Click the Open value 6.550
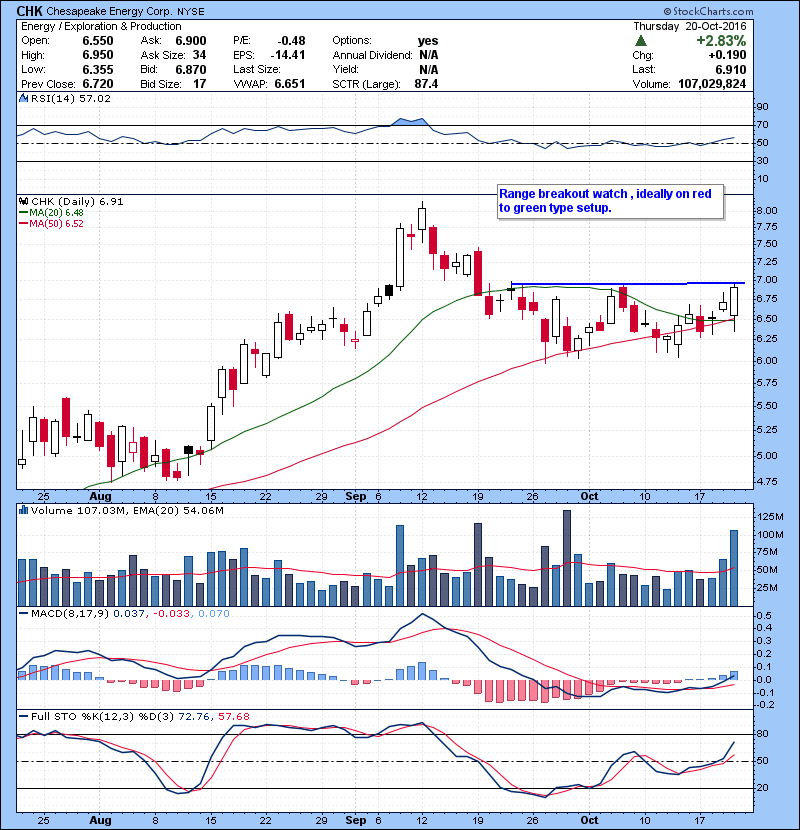The width and height of the screenshot is (800, 830). click(98, 41)
